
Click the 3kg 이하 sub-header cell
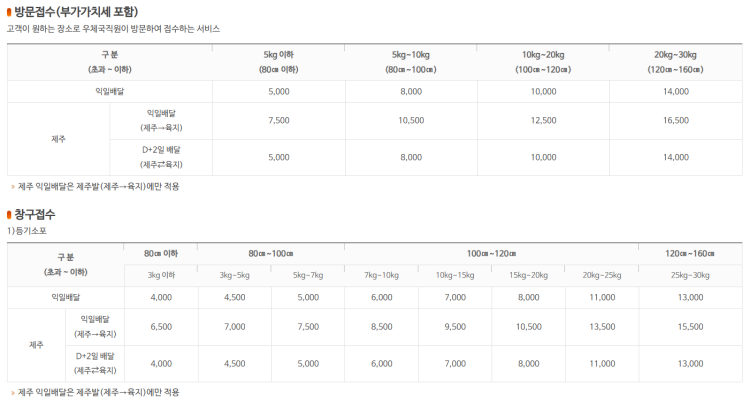tap(161, 275)
